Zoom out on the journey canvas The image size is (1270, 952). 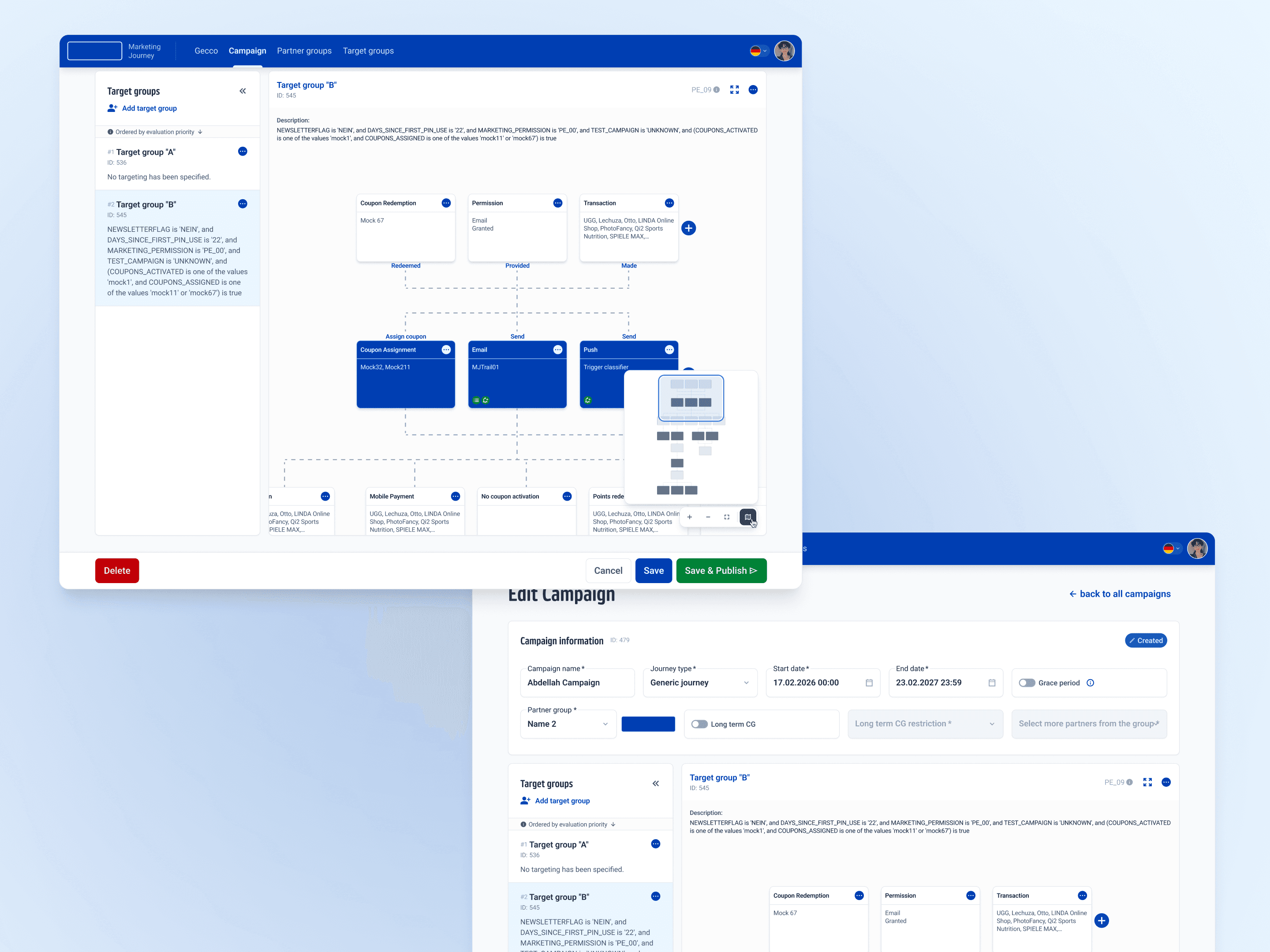point(708,517)
